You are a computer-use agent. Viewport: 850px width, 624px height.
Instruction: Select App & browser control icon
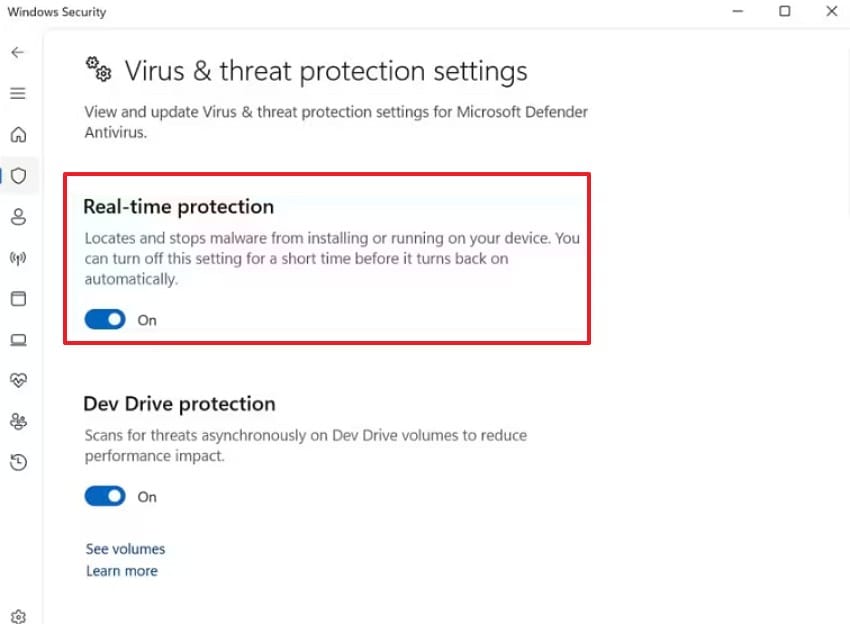point(18,298)
